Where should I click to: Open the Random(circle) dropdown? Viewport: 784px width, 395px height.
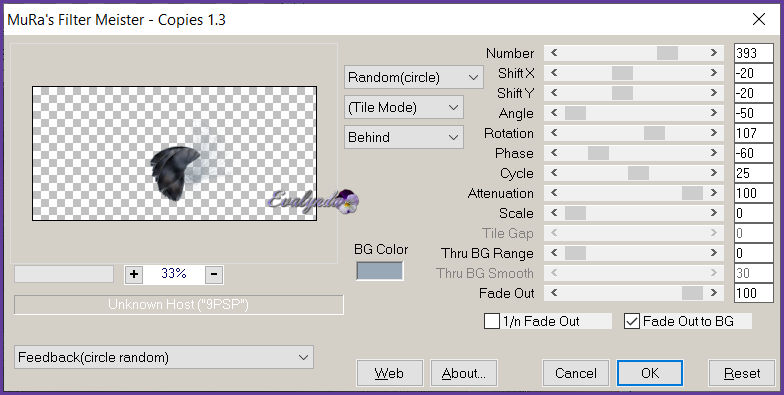414,78
